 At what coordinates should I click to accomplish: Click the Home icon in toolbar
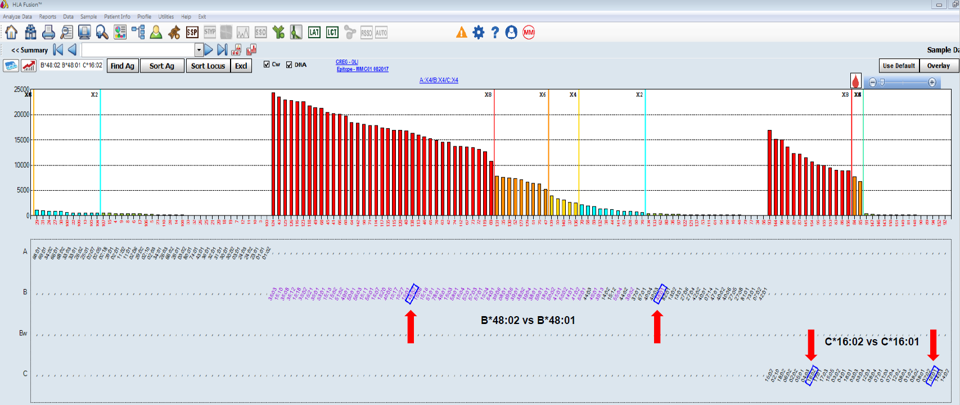(11, 33)
